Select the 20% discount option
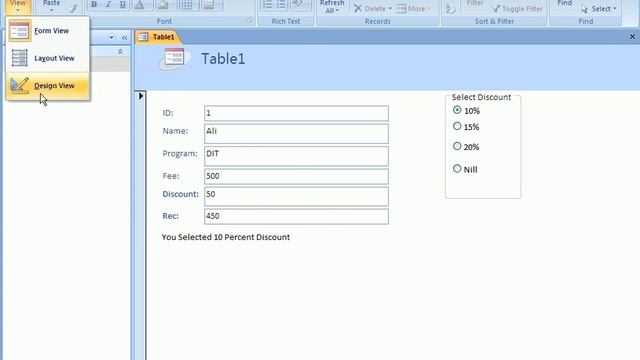 (457, 146)
